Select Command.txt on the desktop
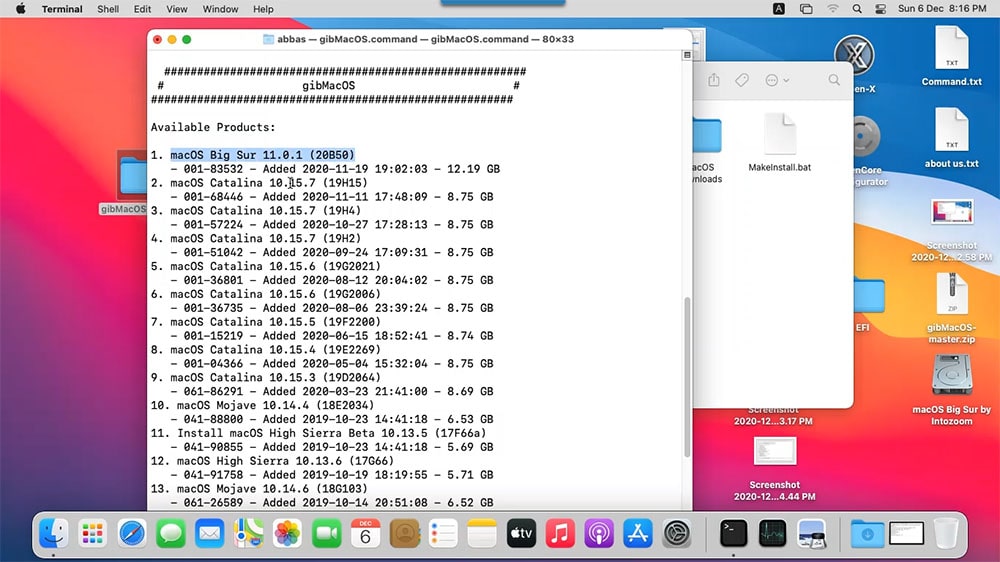 951,56
